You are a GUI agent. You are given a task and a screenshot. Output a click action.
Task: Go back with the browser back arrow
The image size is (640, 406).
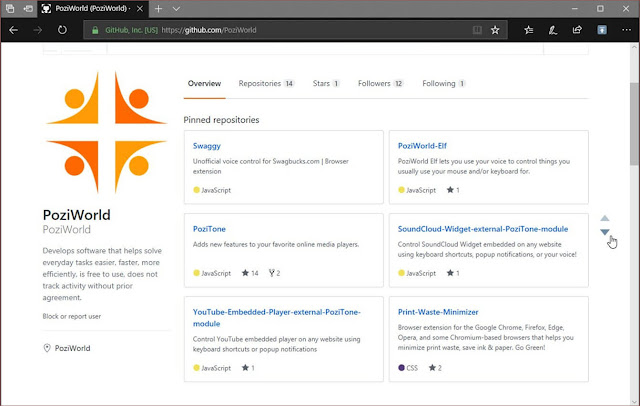pos(13,30)
